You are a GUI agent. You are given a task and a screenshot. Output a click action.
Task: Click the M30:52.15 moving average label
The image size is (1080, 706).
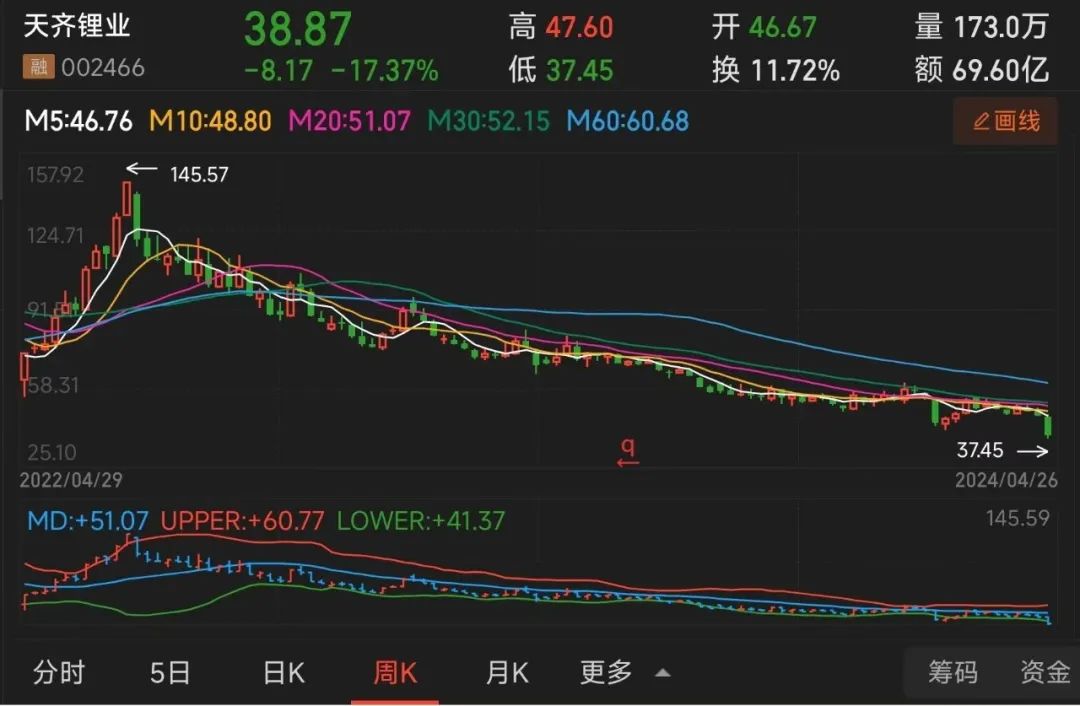pyautogui.click(x=488, y=121)
